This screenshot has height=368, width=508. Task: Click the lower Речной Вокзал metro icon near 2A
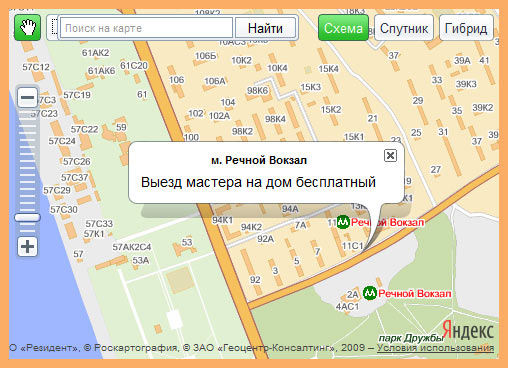[369, 293]
